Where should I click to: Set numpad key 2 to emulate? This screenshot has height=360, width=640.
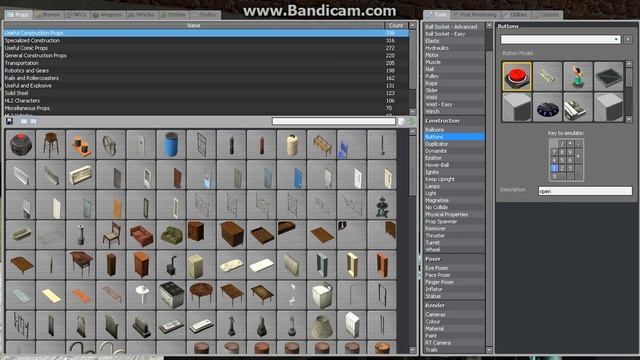click(x=562, y=168)
